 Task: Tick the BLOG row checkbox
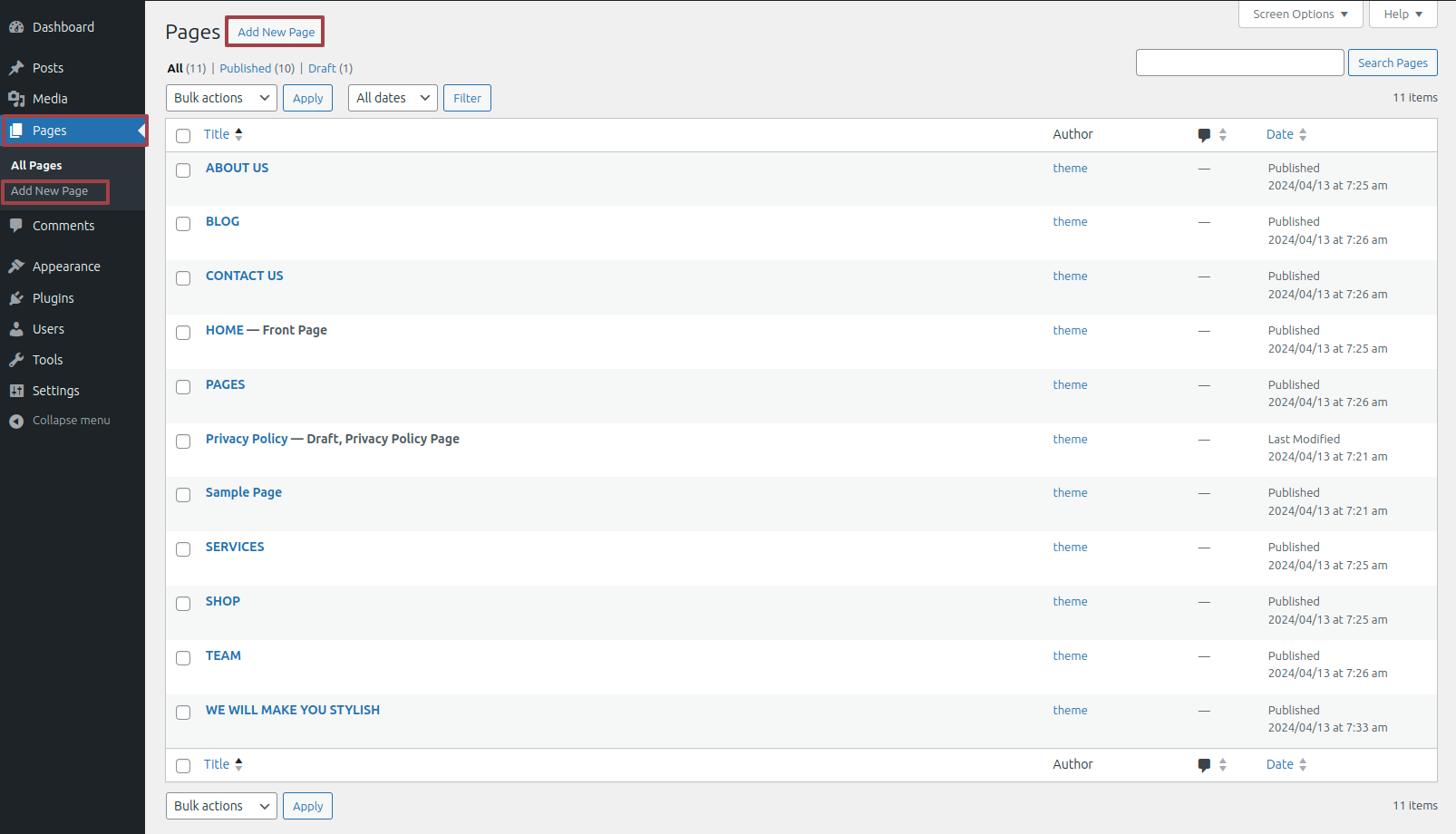point(183,224)
